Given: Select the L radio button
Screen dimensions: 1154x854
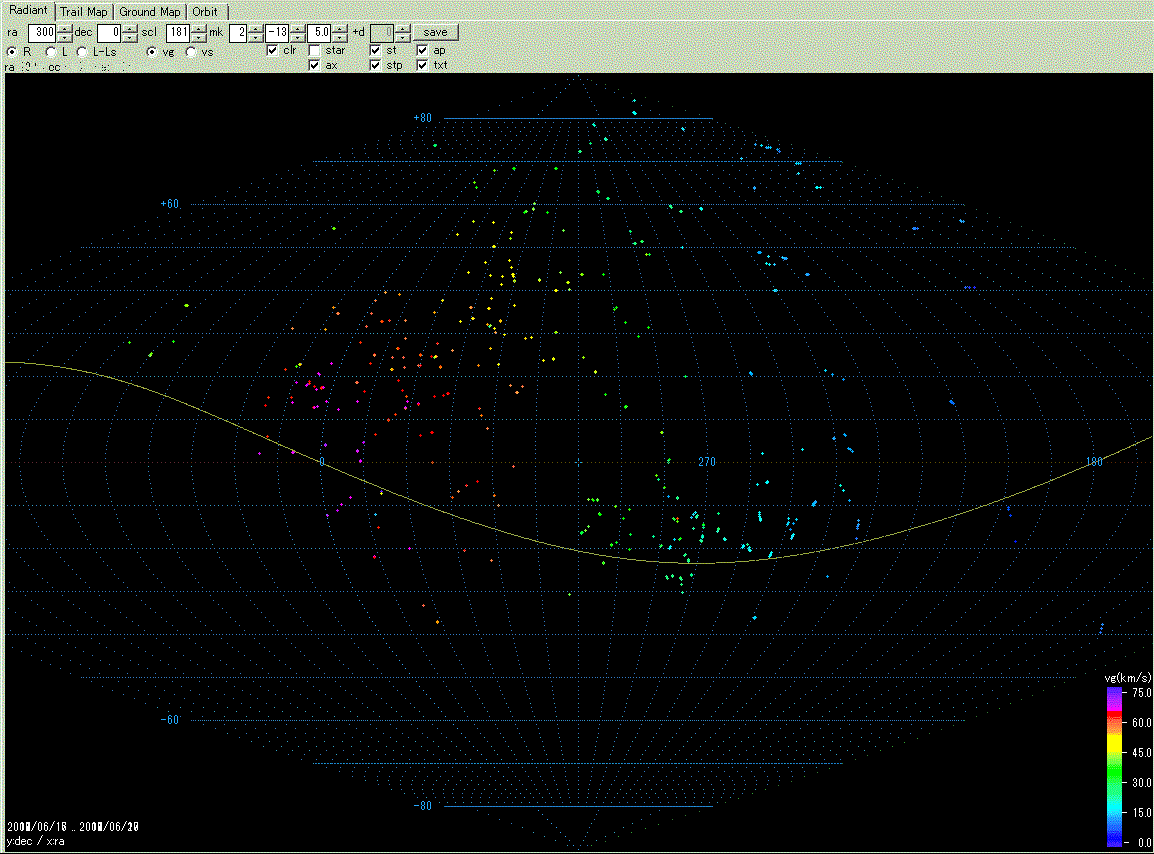Looking at the screenshot, I should click(x=51, y=51).
